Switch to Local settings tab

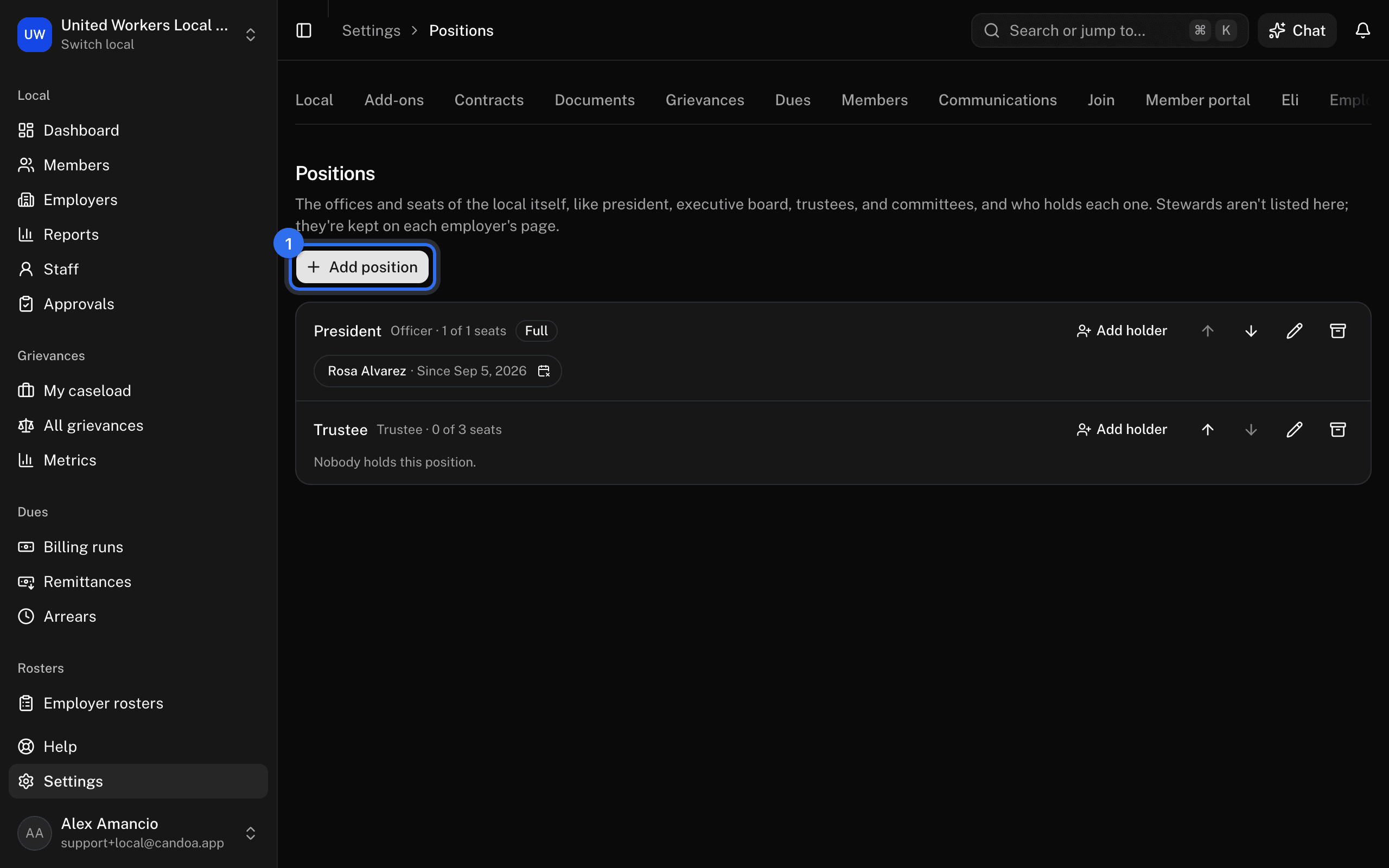point(314,100)
